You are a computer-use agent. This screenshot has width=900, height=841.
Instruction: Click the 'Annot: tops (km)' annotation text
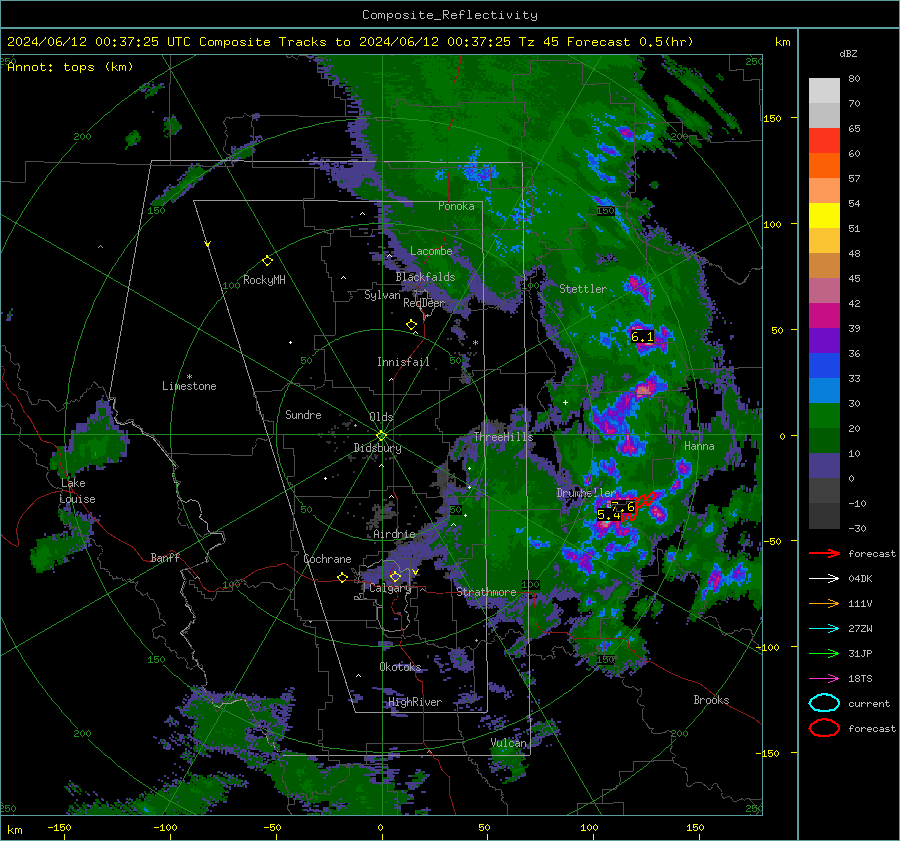[70, 67]
